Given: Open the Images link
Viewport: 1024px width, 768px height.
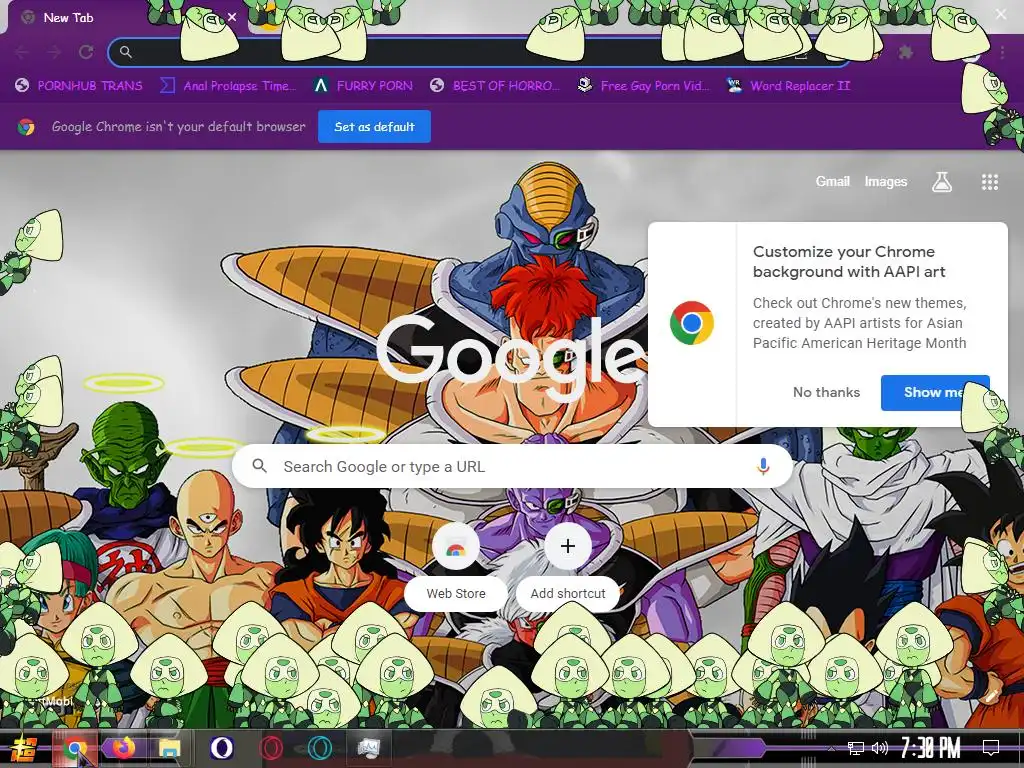Looking at the screenshot, I should pos(886,182).
